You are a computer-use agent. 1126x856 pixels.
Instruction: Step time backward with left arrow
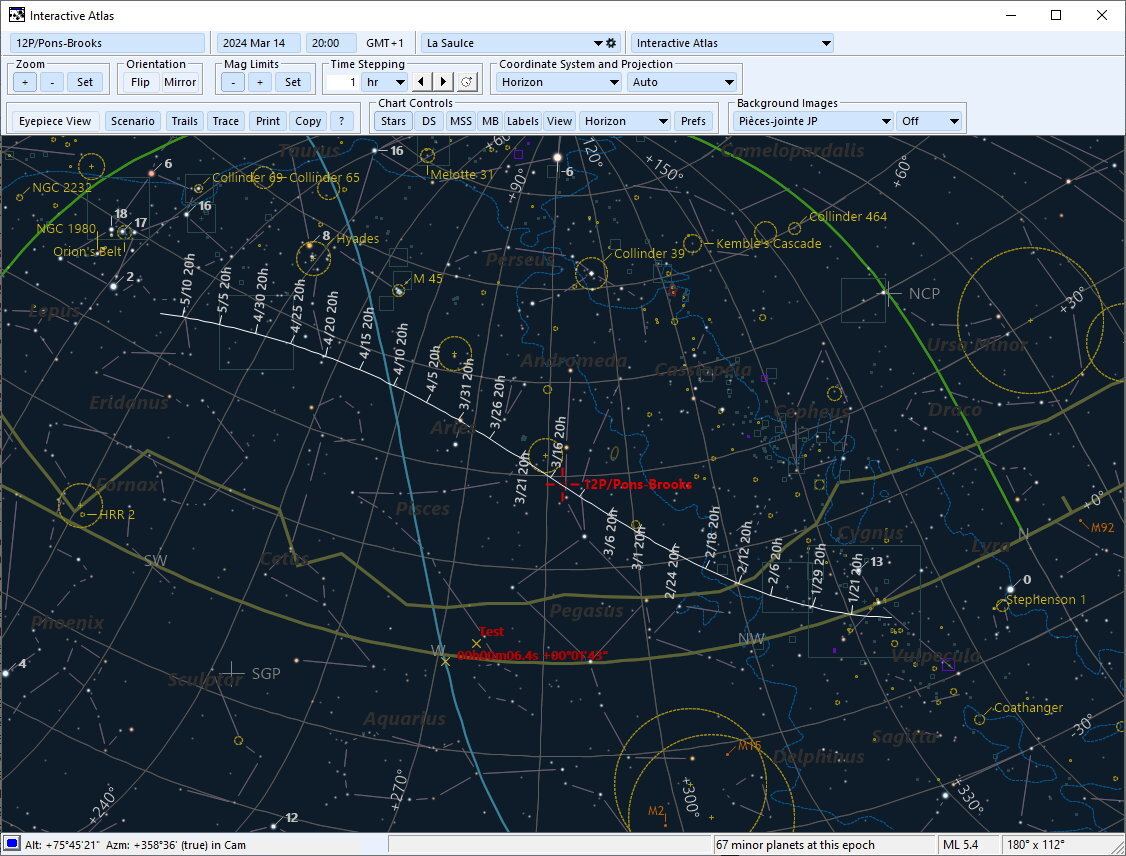point(422,82)
